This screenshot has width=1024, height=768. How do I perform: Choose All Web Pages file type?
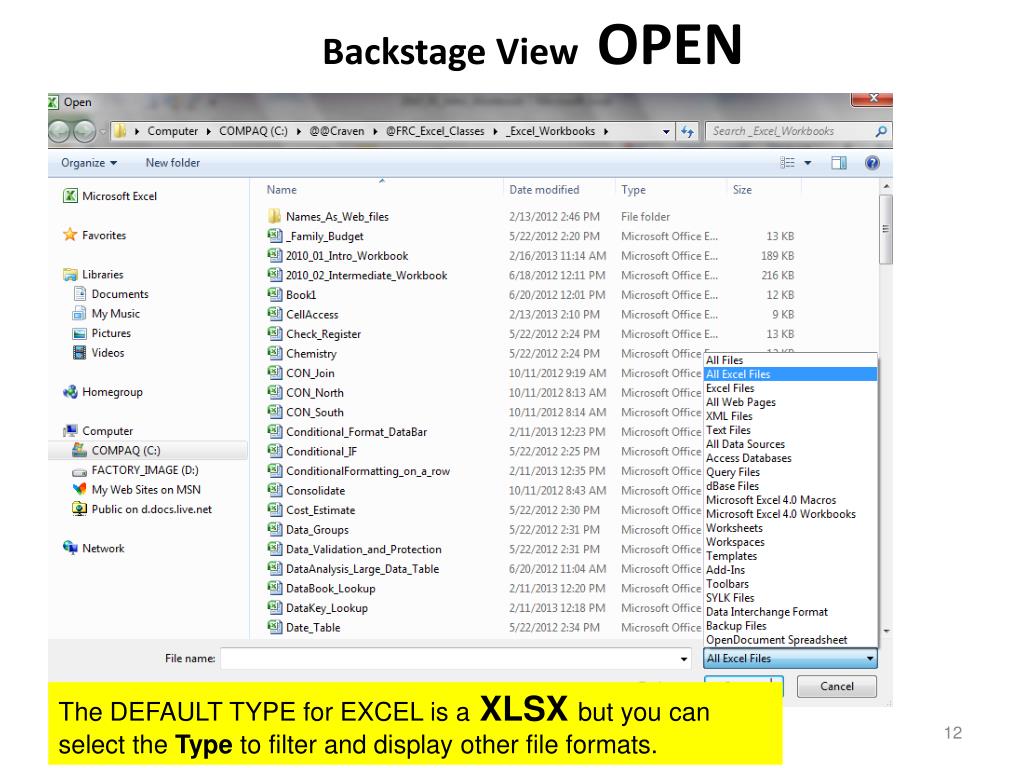[790, 402]
